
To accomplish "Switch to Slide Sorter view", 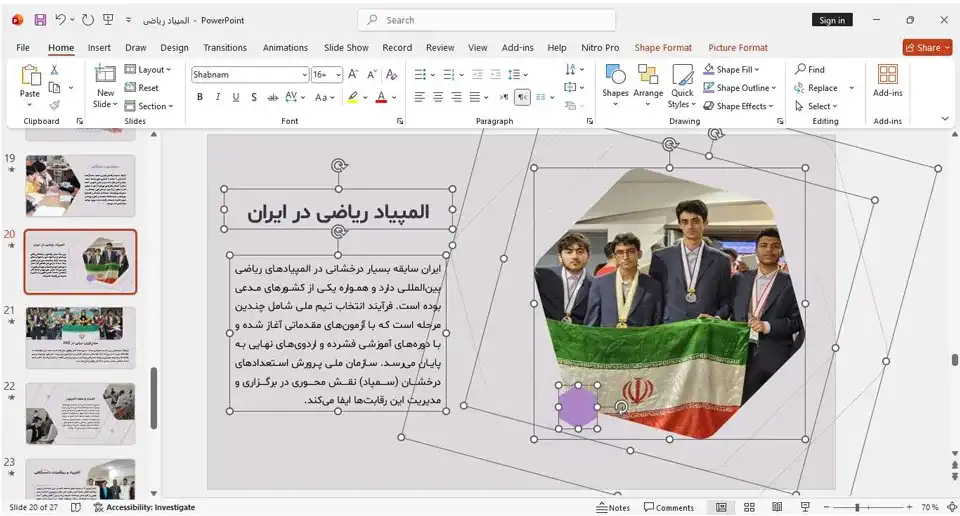I will tap(749, 507).
